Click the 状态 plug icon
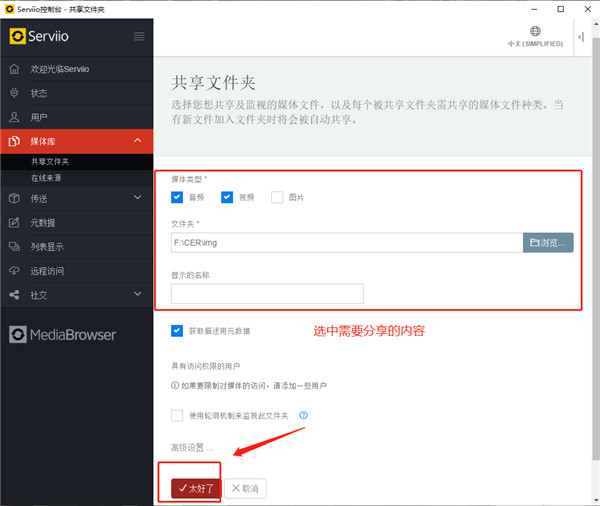 pos(14,93)
